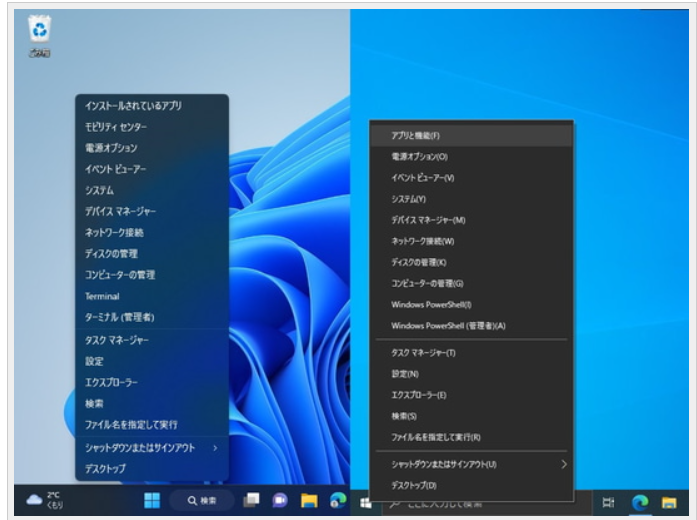
Task: Select コンピューターの管理(G)
Action: pos(472,284)
